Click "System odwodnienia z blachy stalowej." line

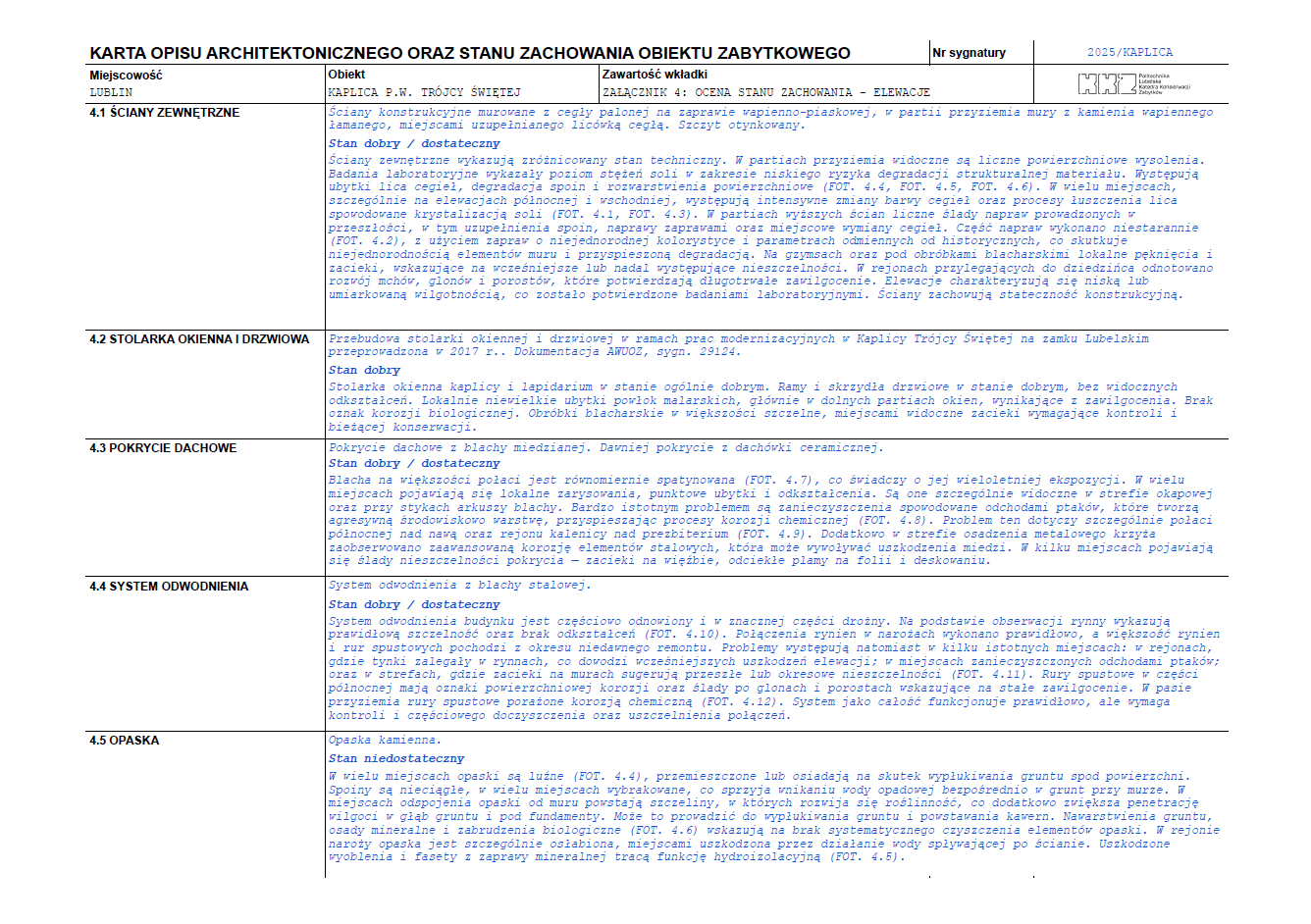459,586
